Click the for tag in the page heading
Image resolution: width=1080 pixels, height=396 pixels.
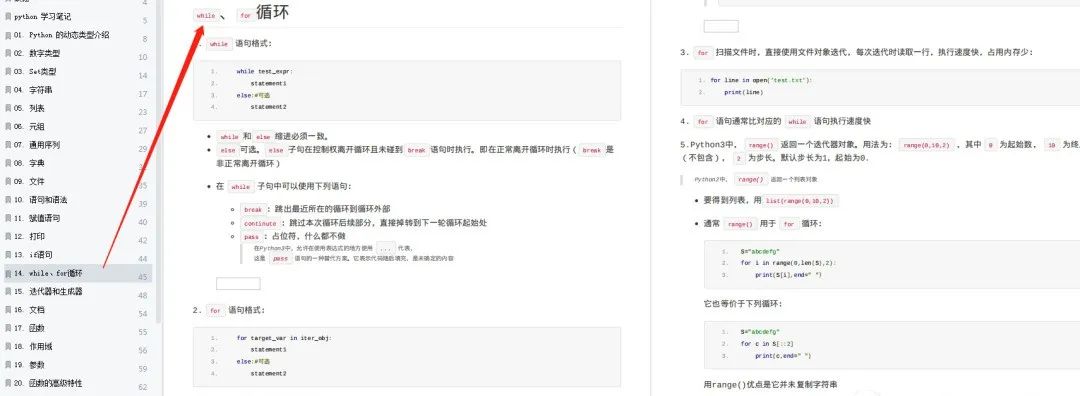246,15
